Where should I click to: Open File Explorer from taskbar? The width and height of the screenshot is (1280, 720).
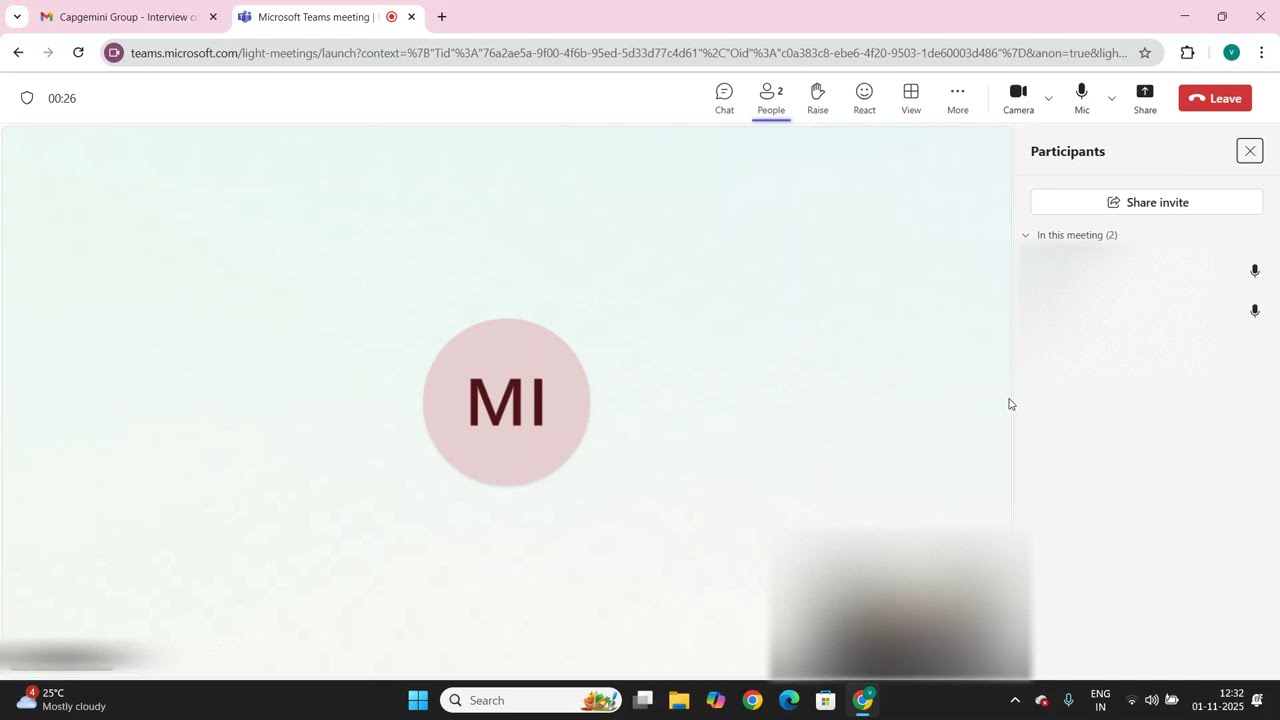point(679,700)
